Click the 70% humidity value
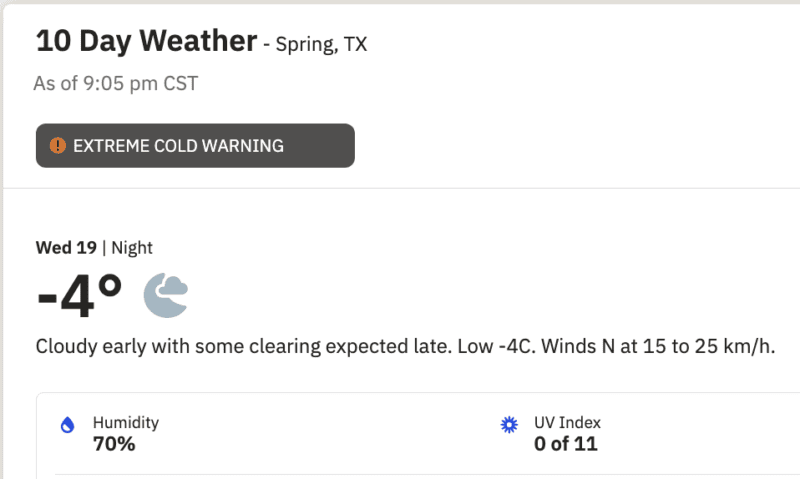 [114, 444]
